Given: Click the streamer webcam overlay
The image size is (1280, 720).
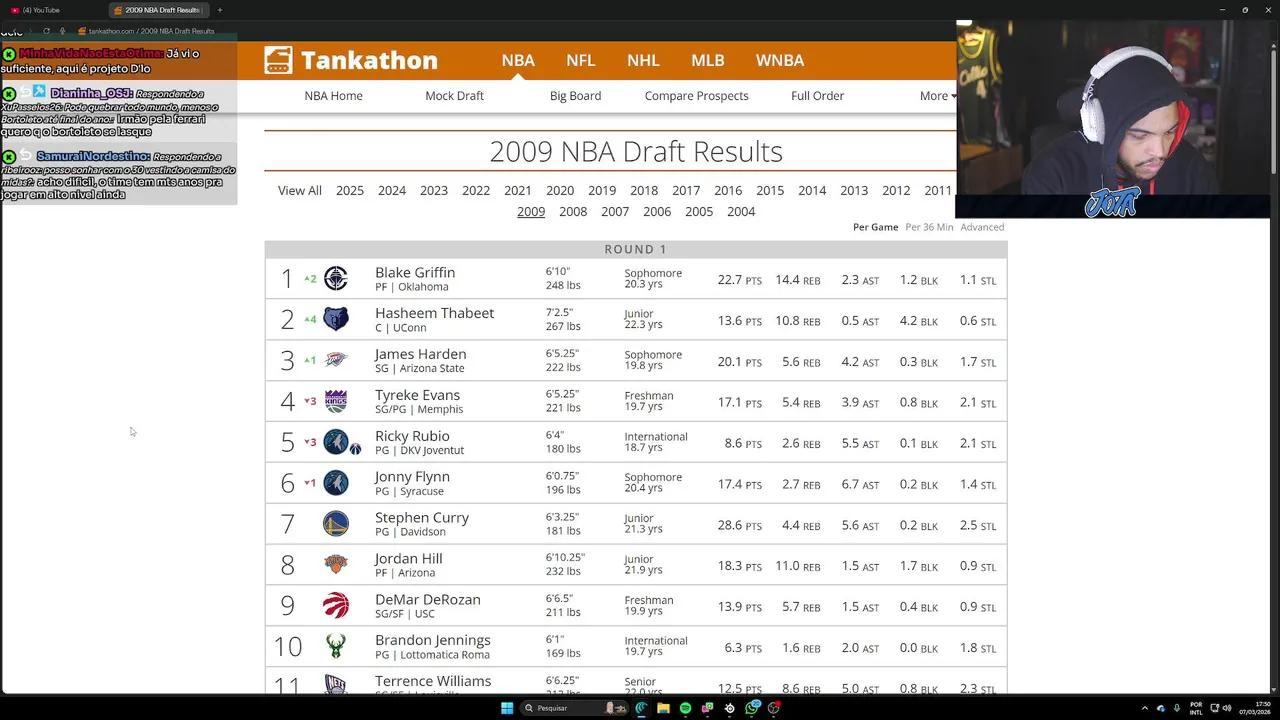Looking at the screenshot, I should coord(1113,118).
